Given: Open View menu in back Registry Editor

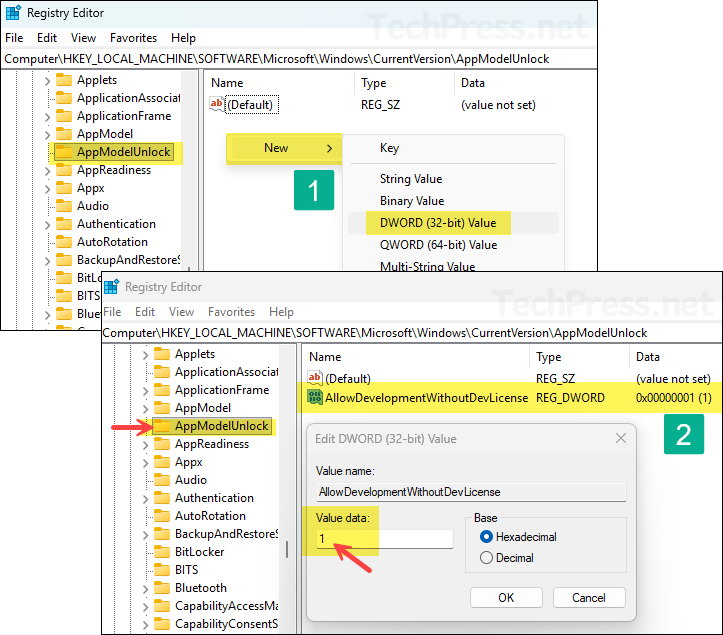Looking at the screenshot, I should [x=83, y=38].
